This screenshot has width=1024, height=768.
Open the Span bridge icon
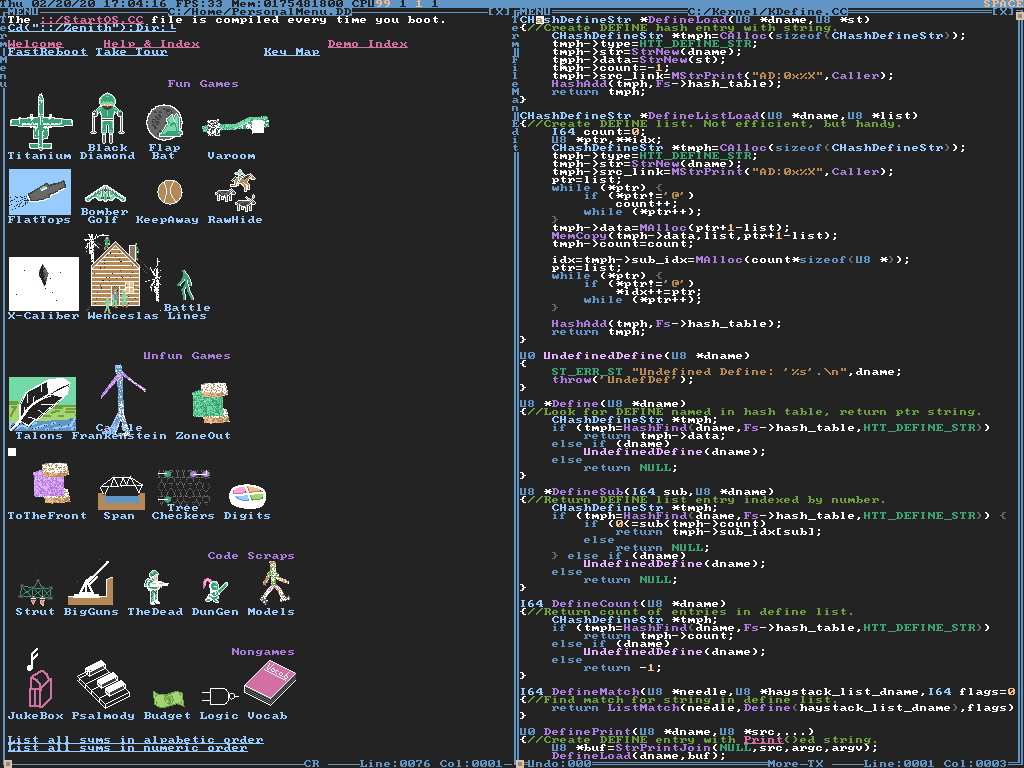click(121, 493)
